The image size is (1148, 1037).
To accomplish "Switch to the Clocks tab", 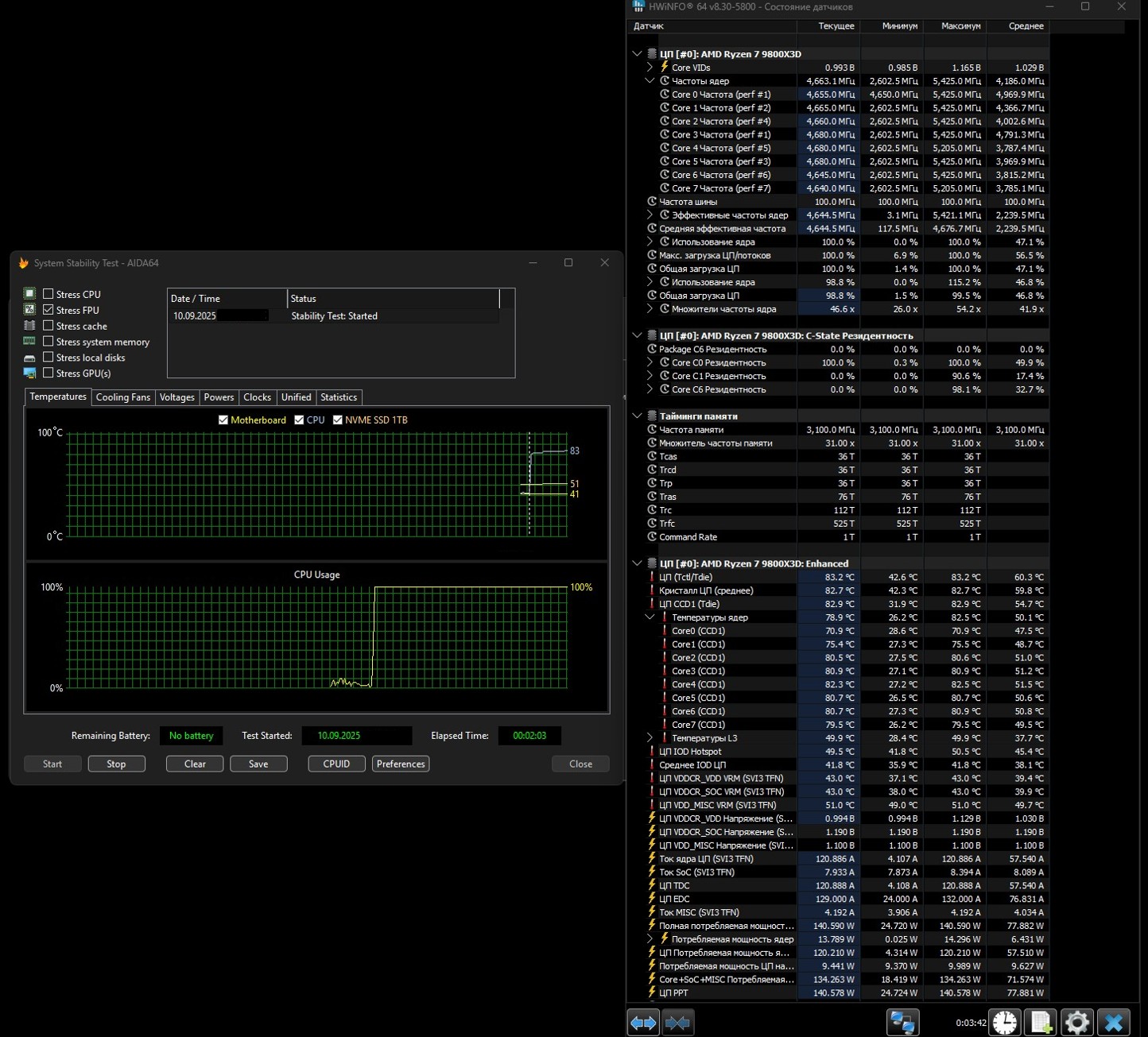I will (x=257, y=397).
